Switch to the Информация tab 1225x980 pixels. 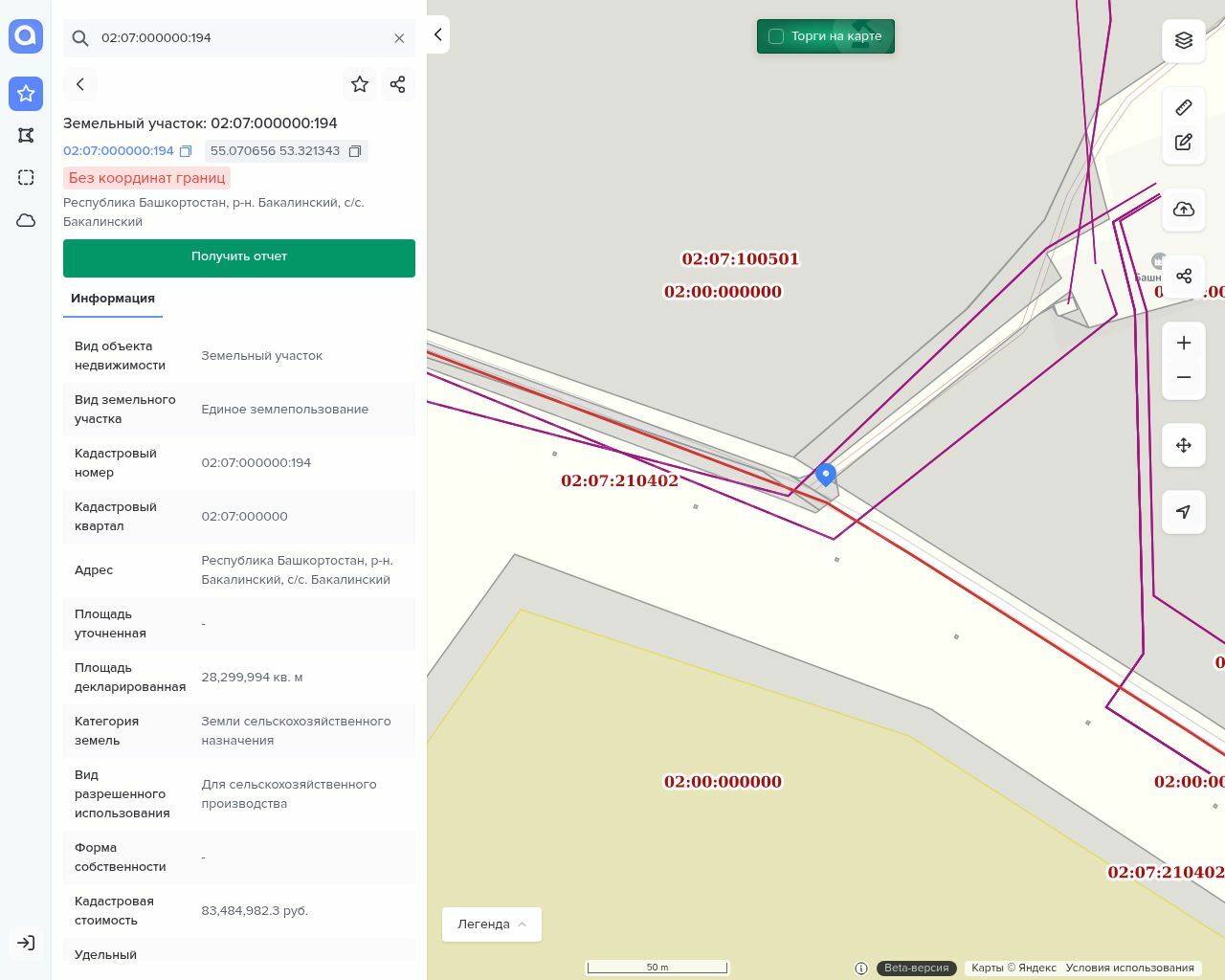click(113, 299)
